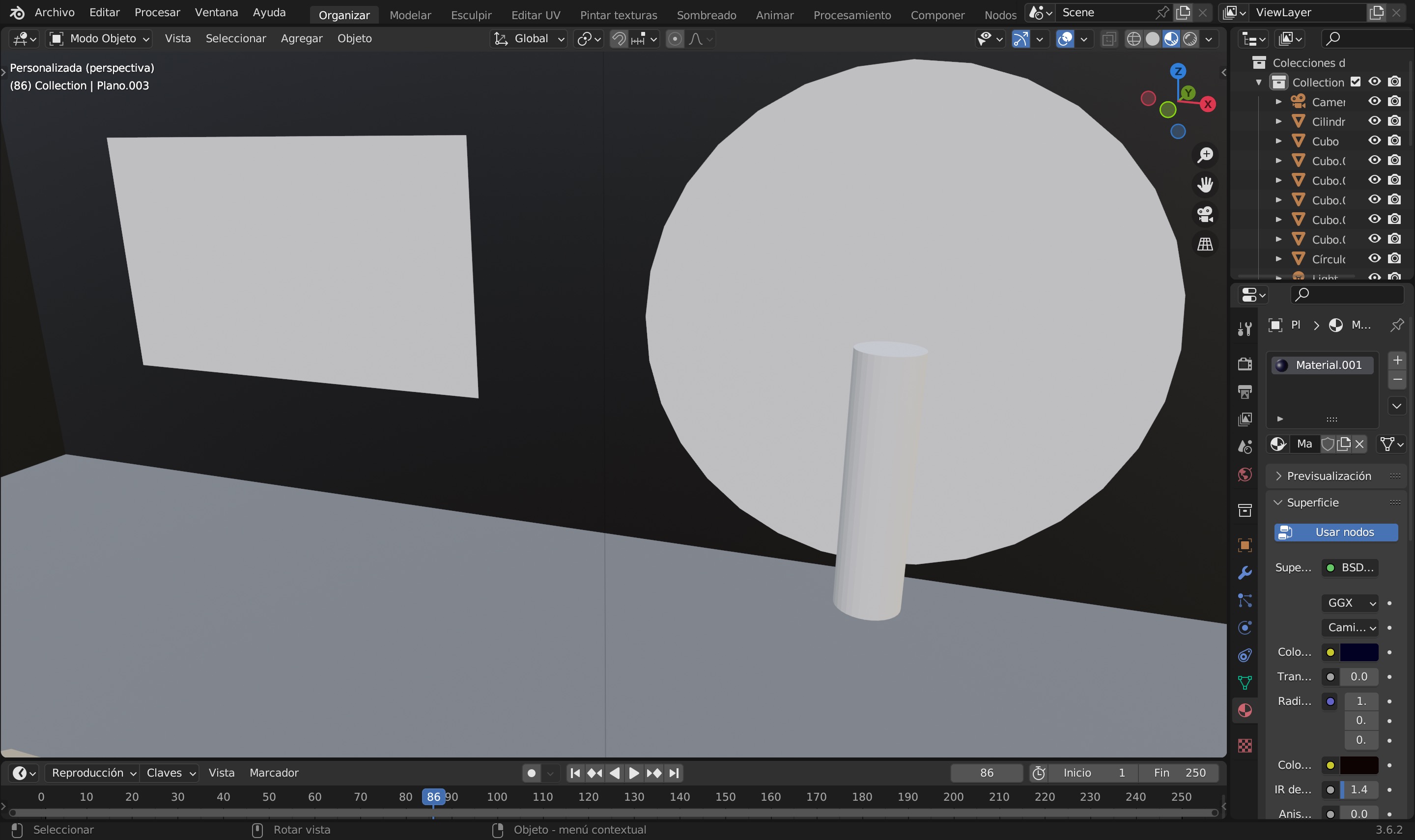This screenshot has height=840, width=1415.
Task: Open the Modifiers wrench tab
Action: click(1245, 573)
